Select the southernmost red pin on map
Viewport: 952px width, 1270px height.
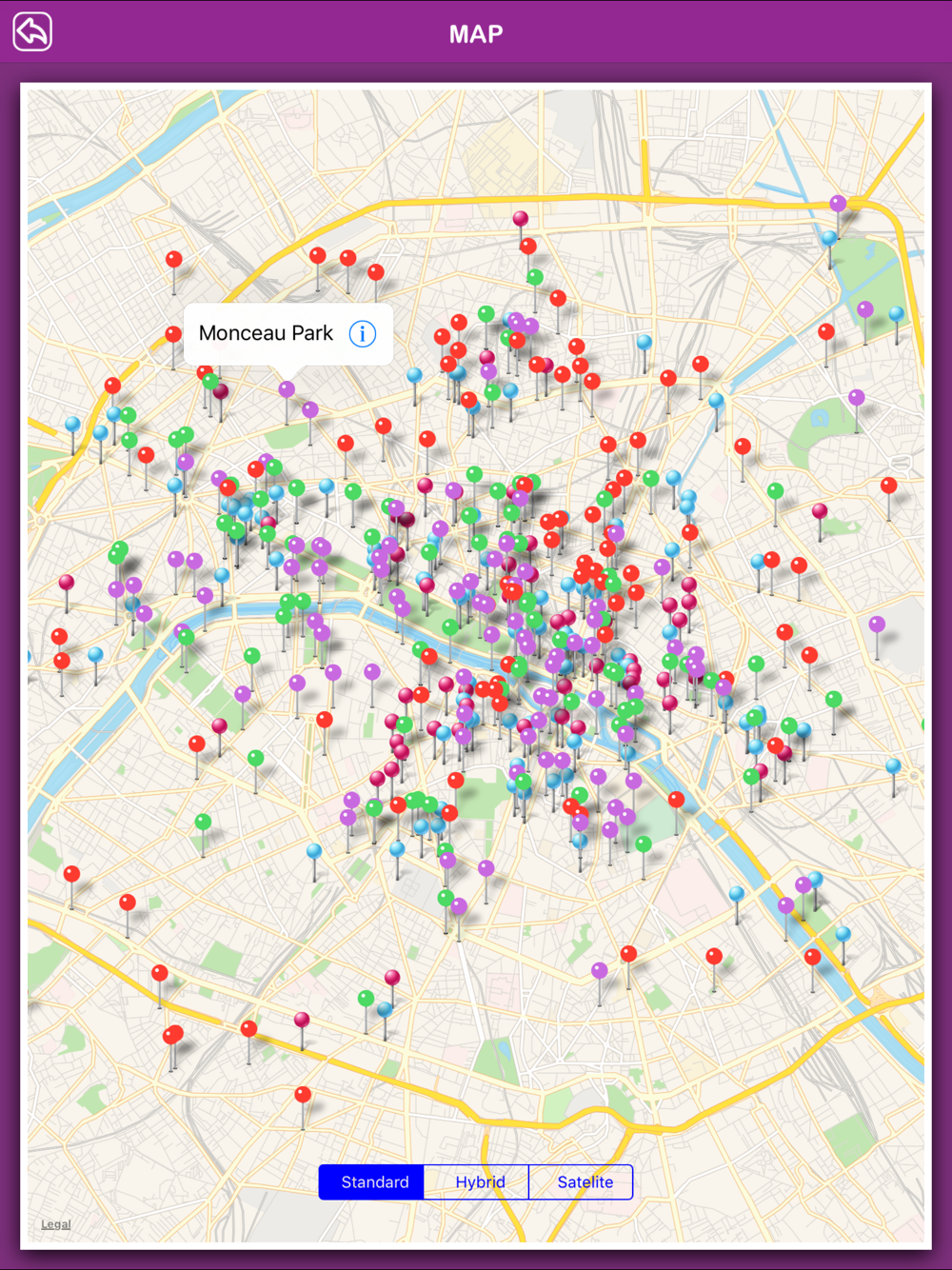point(303,1095)
